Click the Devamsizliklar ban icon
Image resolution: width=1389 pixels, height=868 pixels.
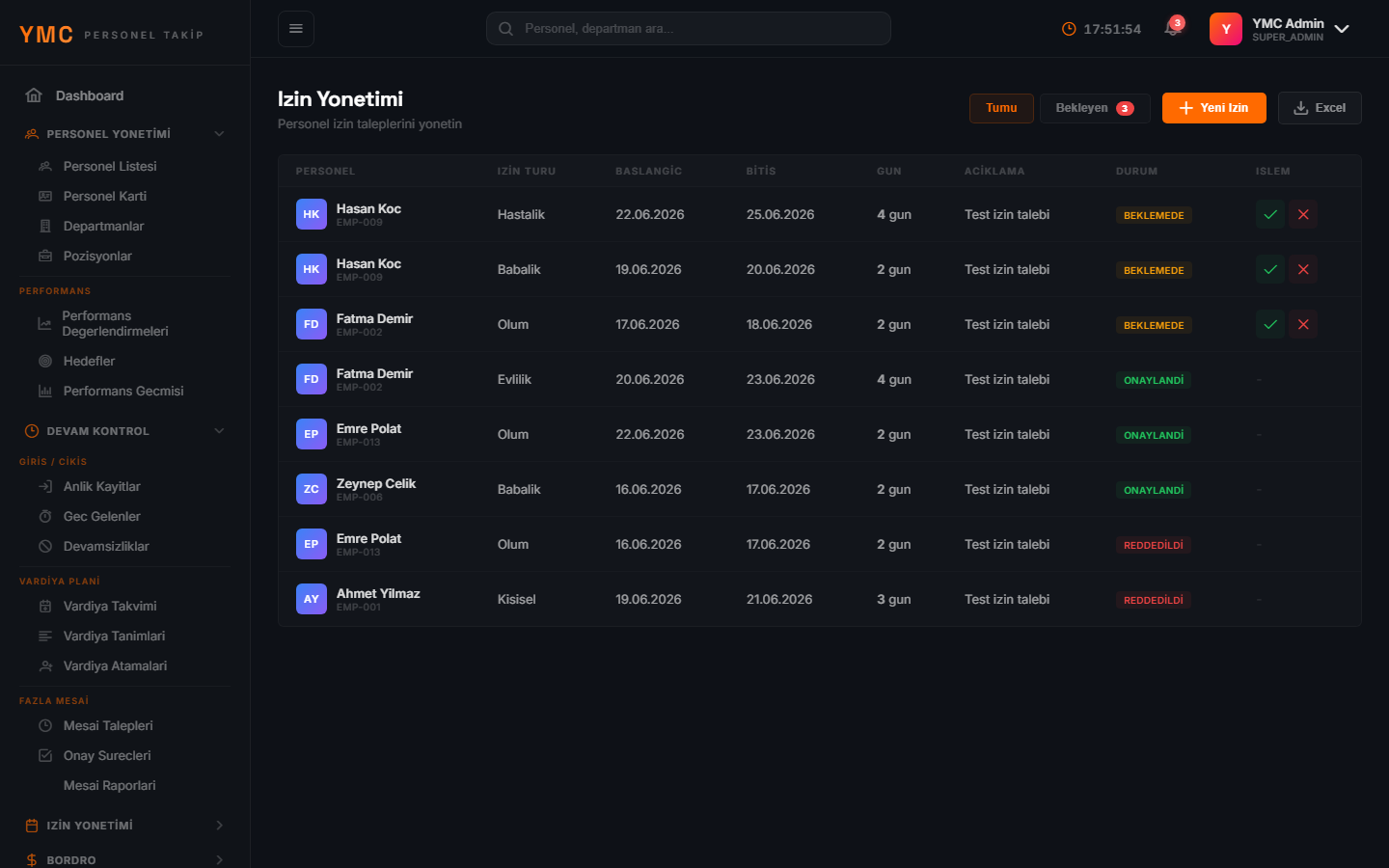coord(45,546)
